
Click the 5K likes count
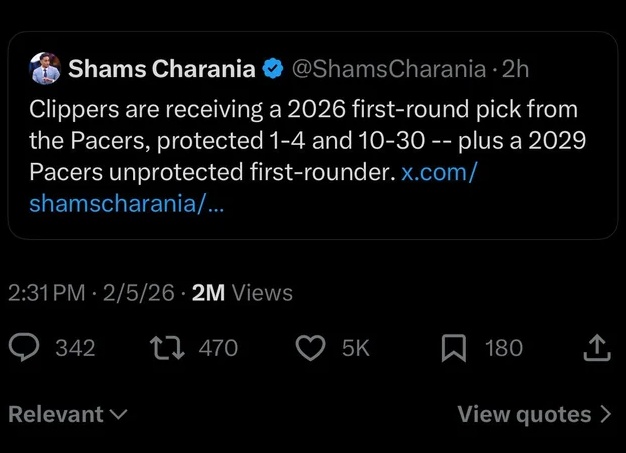click(x=355, y=348)
